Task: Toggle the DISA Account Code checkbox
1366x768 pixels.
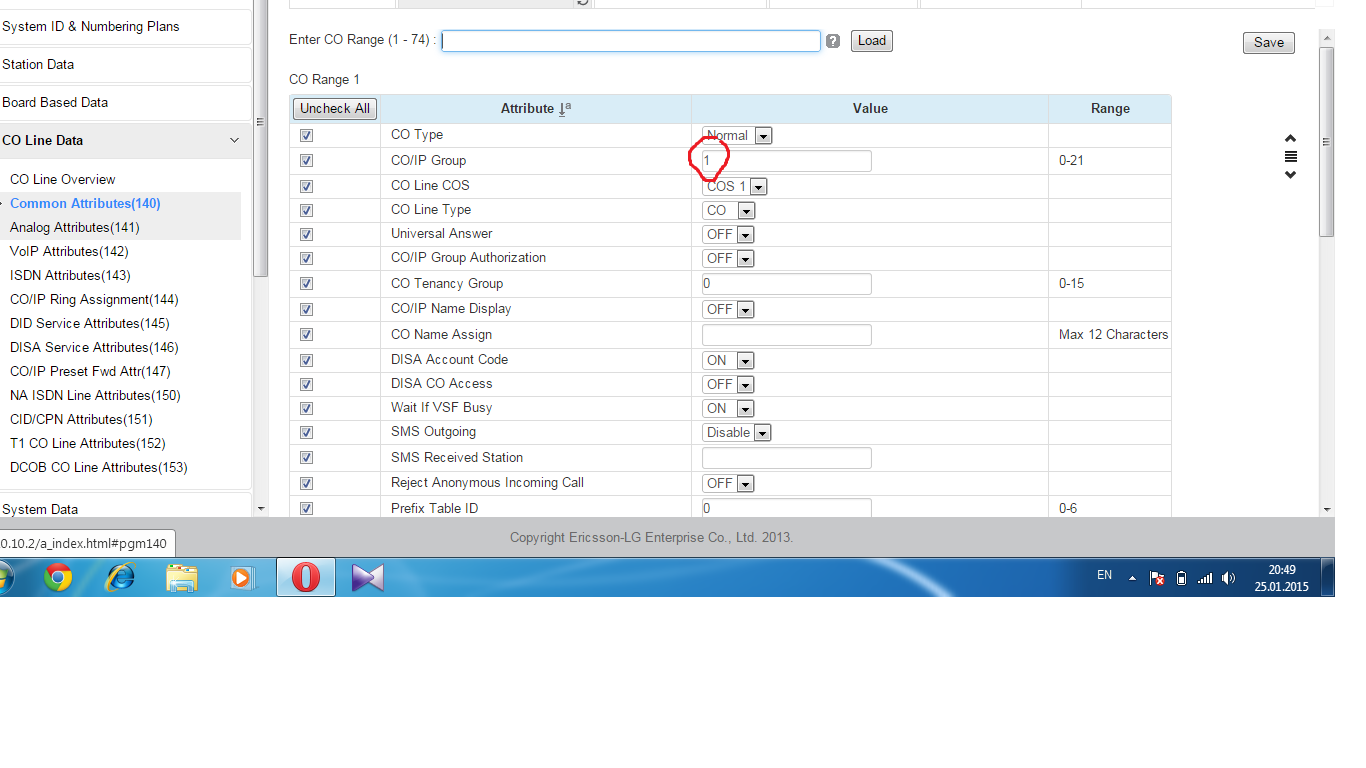Action: (x=306, y=361)
